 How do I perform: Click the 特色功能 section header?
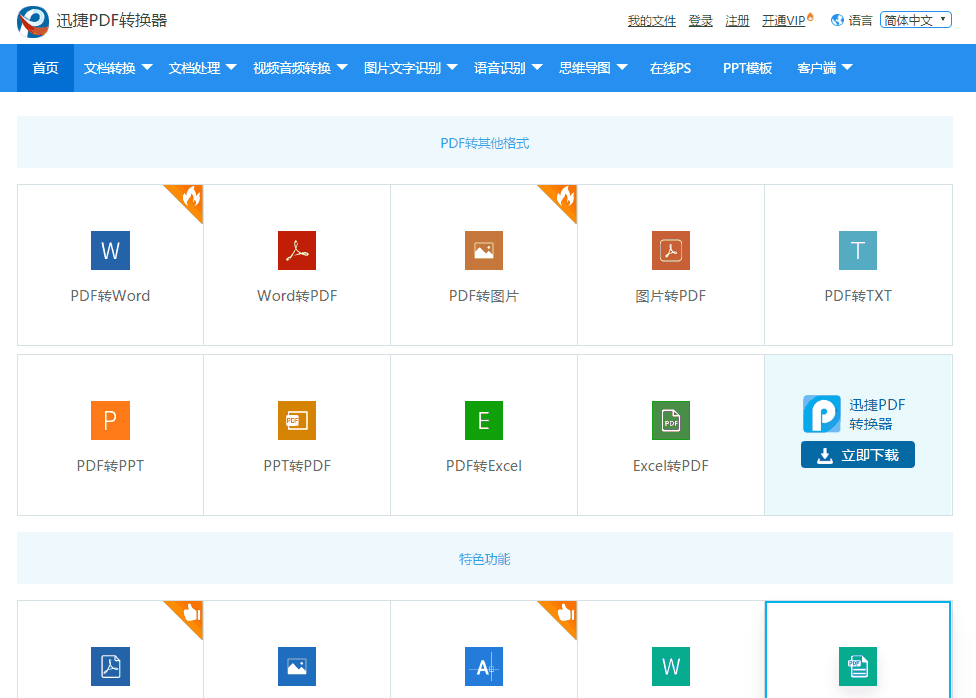coord(485,559)
